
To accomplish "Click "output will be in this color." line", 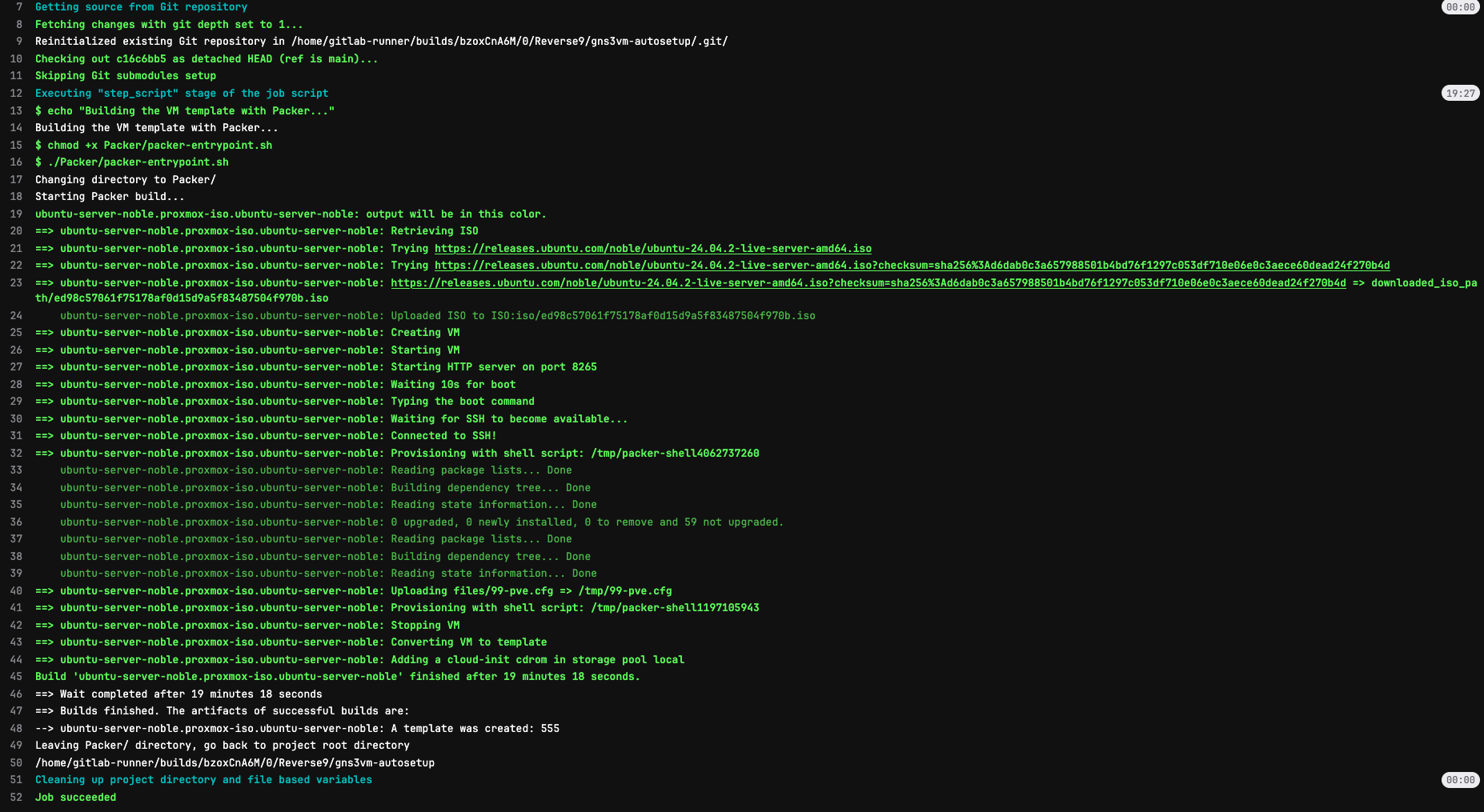I will (291, 214).
